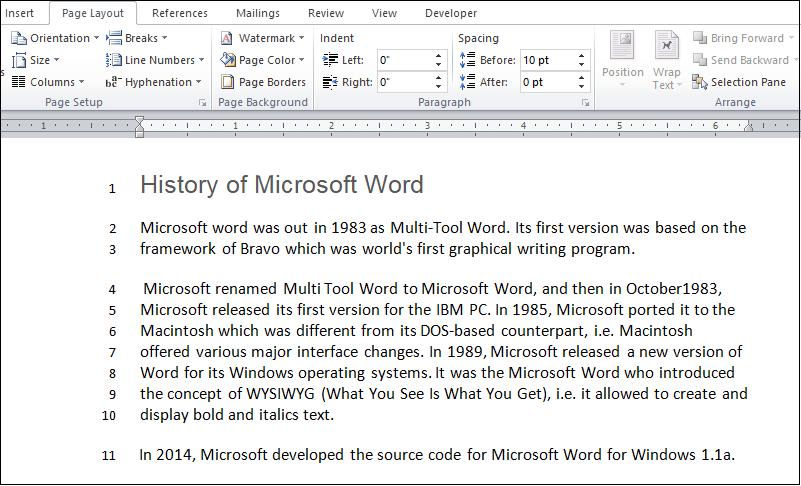The width and height of the screenshot is (801, 486).
Task: Open the Orientation options
Action: (55, 38)
